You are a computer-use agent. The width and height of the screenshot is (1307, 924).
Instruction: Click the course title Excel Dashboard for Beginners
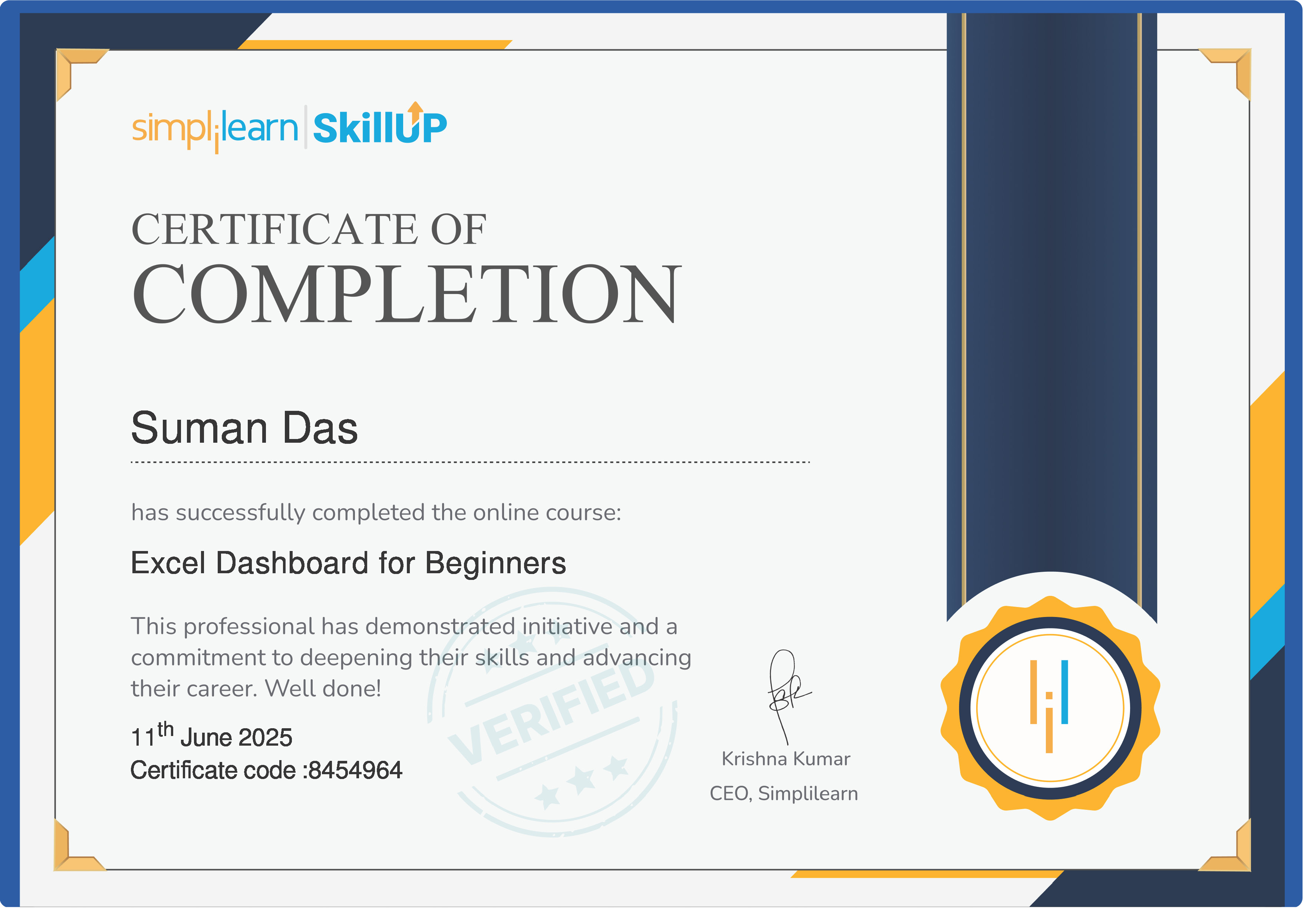[x=348, y=563]
